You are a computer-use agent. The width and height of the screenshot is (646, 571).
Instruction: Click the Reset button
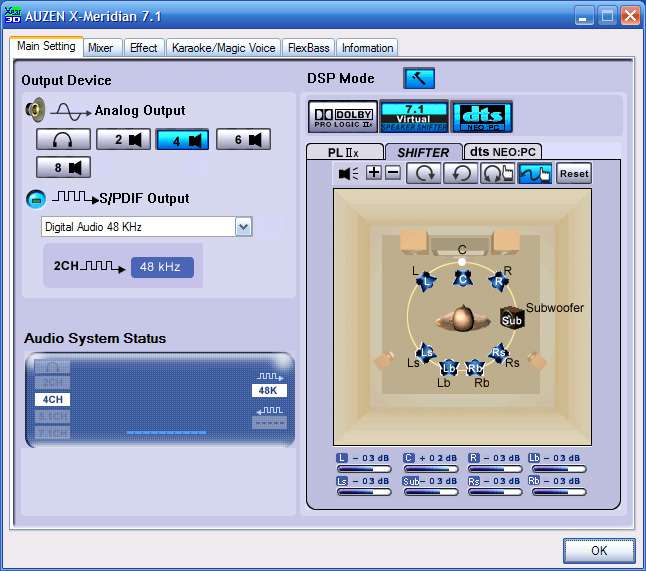click(574, 173)
